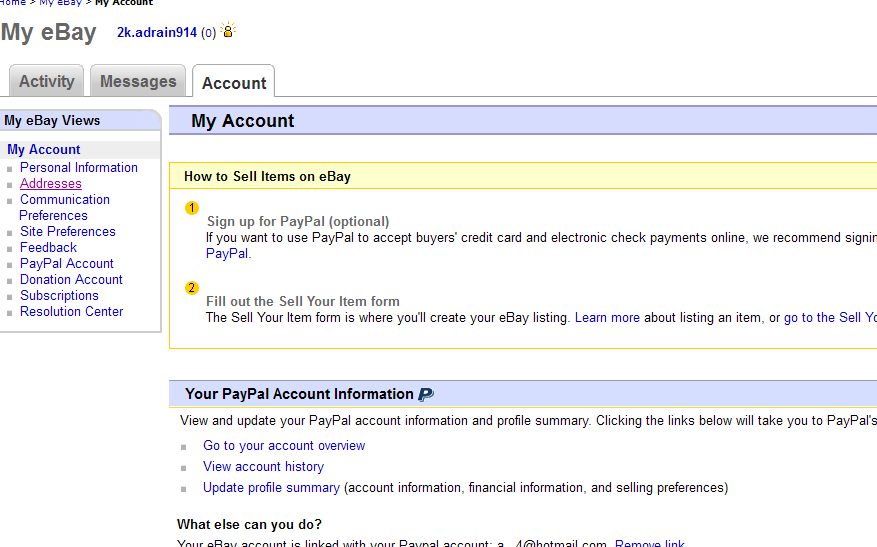Open Feedback link in sidebar
This screenshot has width=877, height=547.
click(x=48, y=247)
